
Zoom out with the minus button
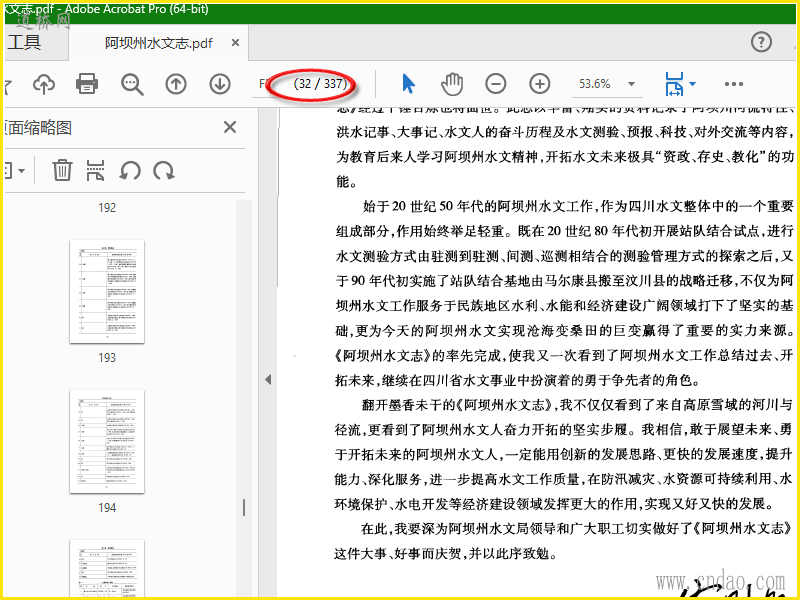(x=495, y=84)
